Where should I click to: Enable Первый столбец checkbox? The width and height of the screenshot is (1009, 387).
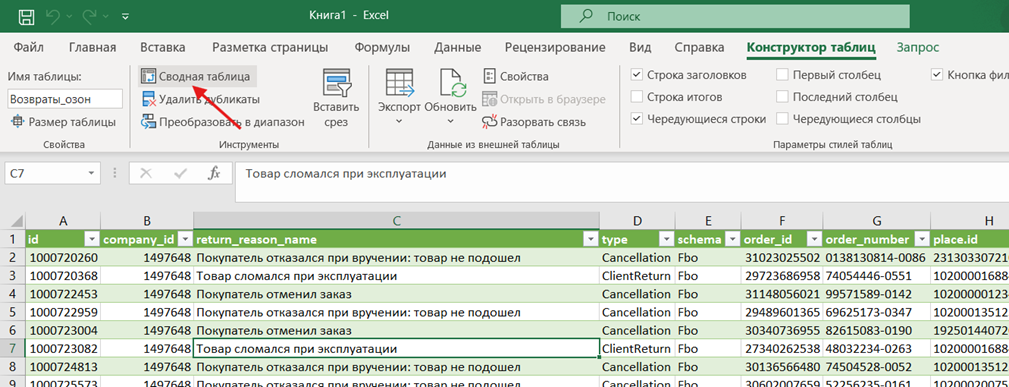782,75
